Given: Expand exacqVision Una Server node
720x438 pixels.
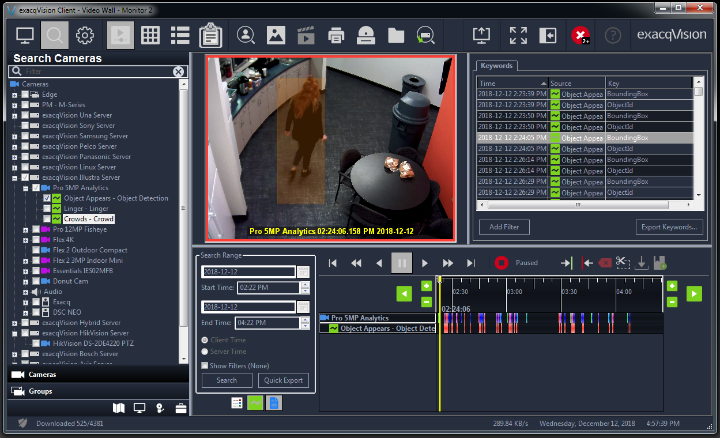Looking at the screenshot, I should [x=15, y=116].
